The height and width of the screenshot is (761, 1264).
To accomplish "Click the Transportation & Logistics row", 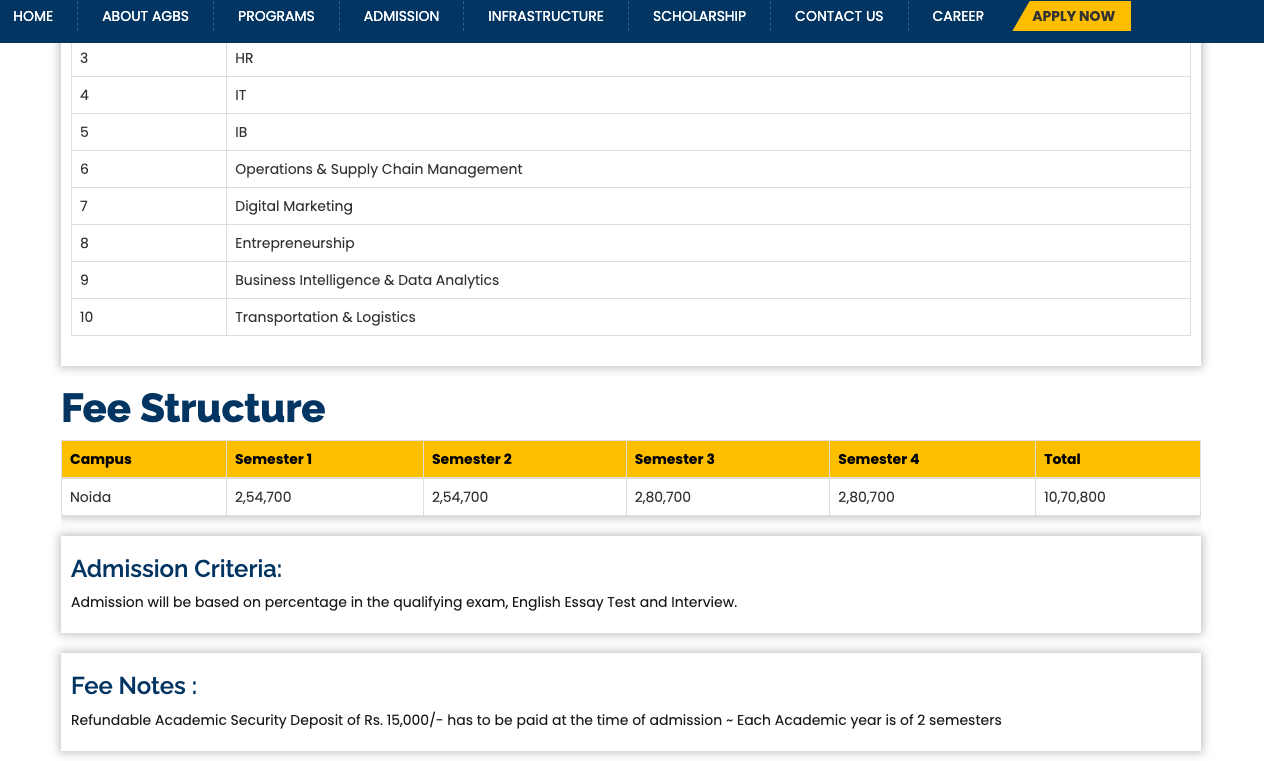I will pyautogui.click(x=325, y=317).
